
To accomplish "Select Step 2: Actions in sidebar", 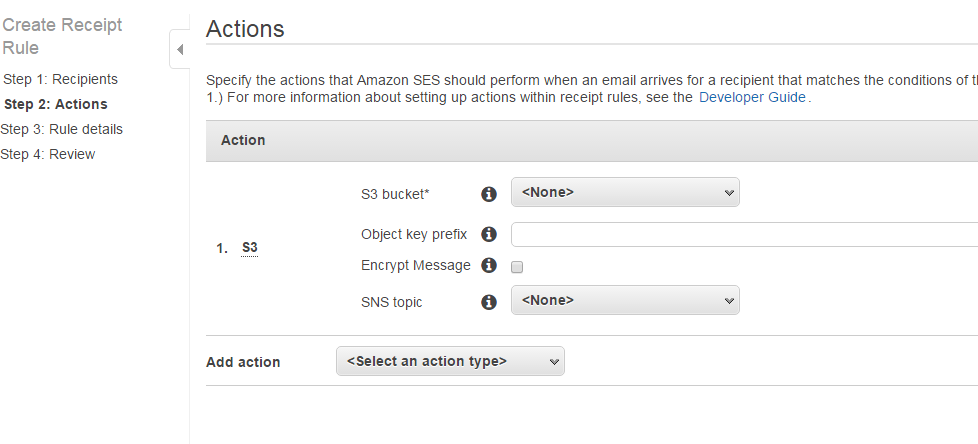I will (56, 104).
